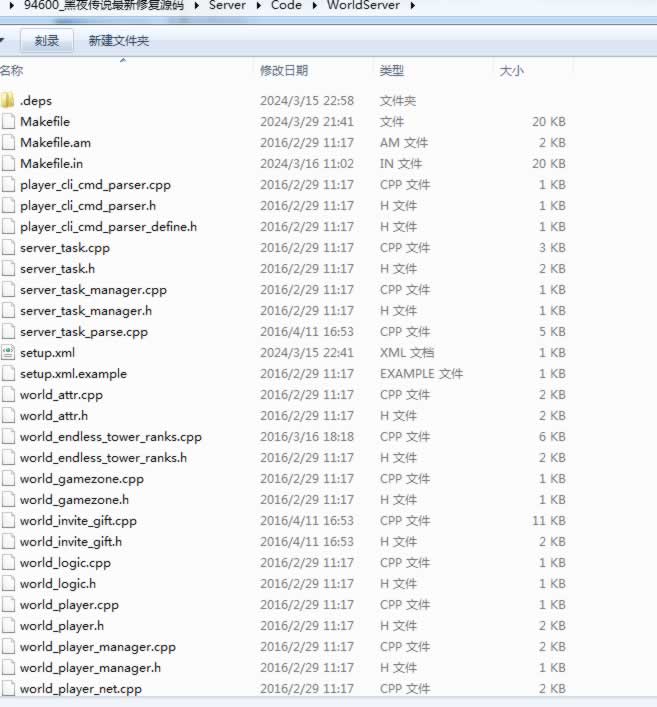Select icon of world_invite_gift.h
Image resolution: width=657 pixels, height=707 pixels.
(x=8, y=542)
